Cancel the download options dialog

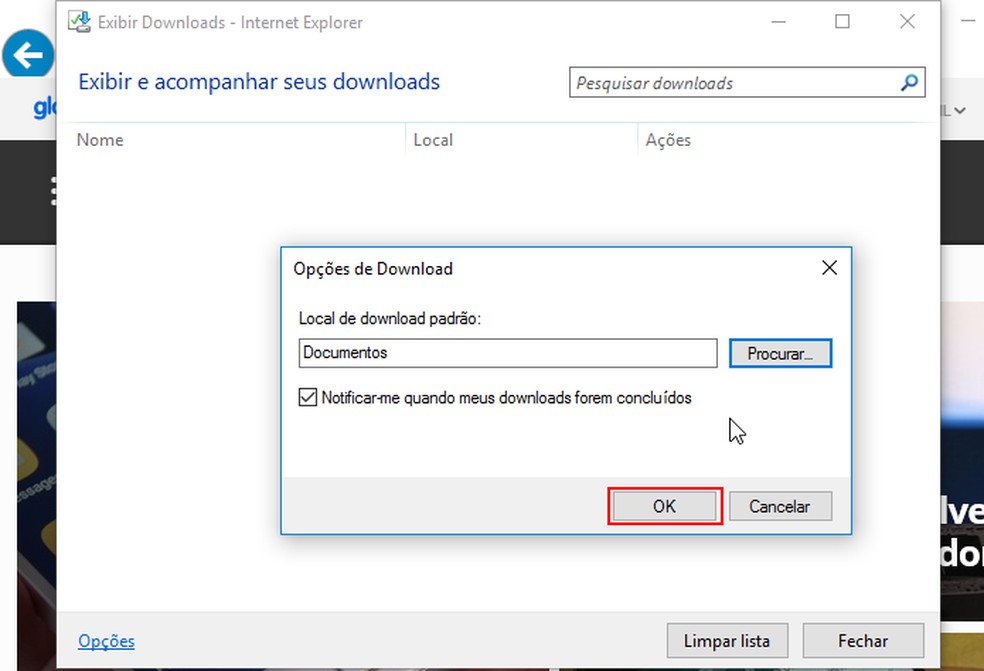(x=780, y=506)
